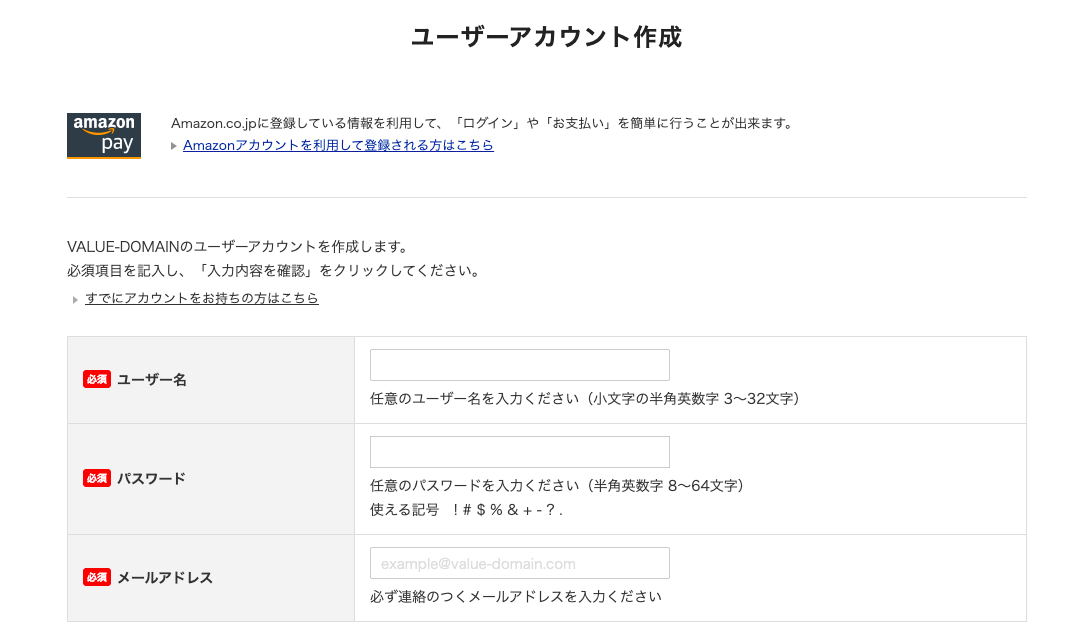
Task: Focus the パスワード input box
Action: [519, 452]
